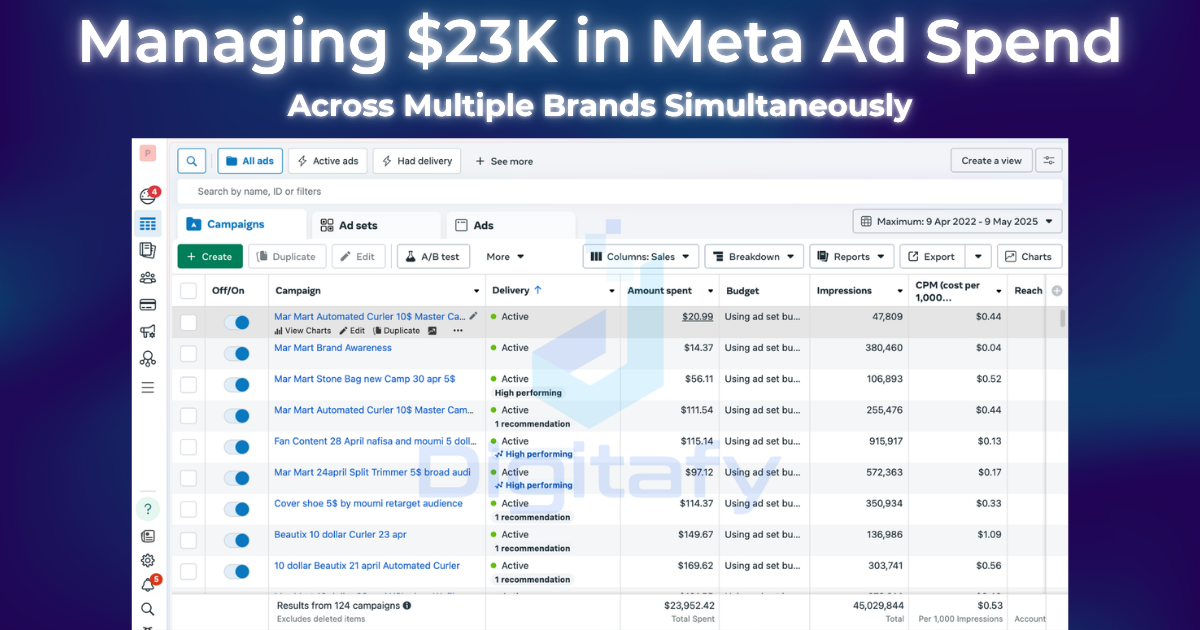
Task: Click the A/B test button
Action: point(434,257)
